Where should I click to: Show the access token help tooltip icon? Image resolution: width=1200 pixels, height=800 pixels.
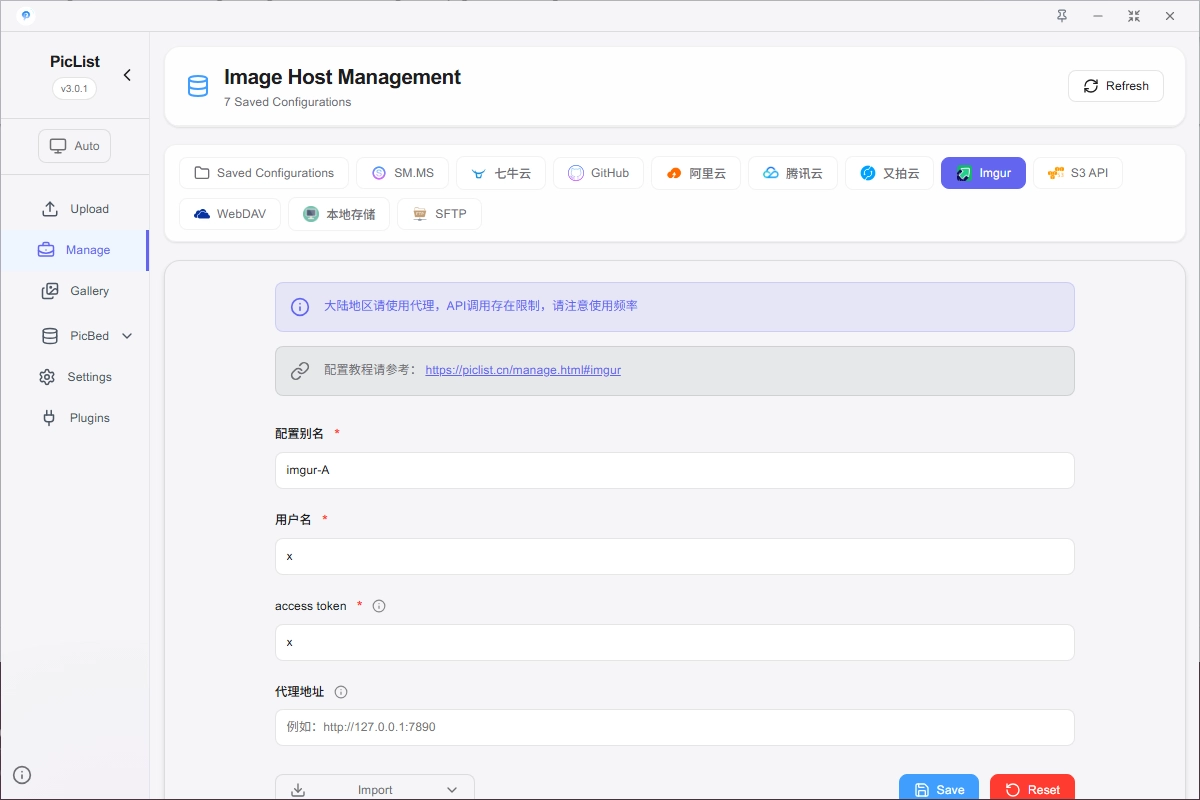(379, 606)
